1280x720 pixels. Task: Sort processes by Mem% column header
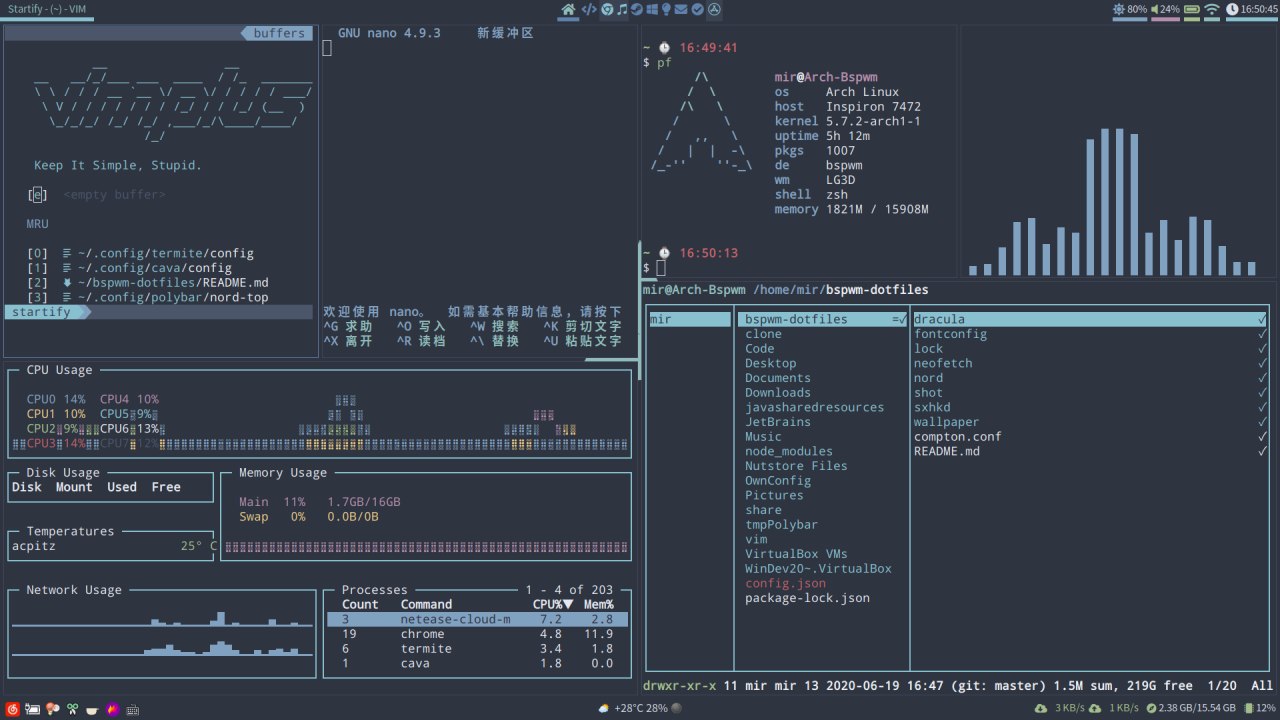(598, 604)
